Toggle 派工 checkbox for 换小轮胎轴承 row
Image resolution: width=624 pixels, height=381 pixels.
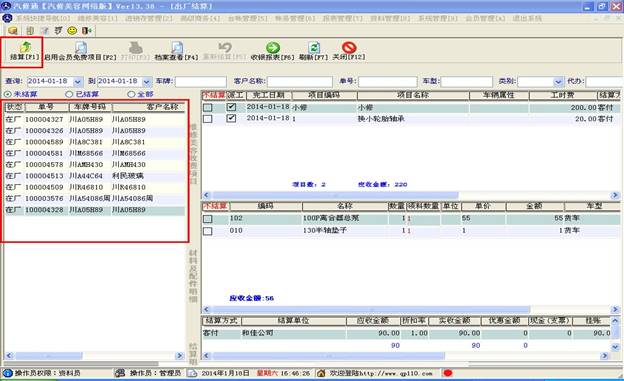(x=231, y=118)
